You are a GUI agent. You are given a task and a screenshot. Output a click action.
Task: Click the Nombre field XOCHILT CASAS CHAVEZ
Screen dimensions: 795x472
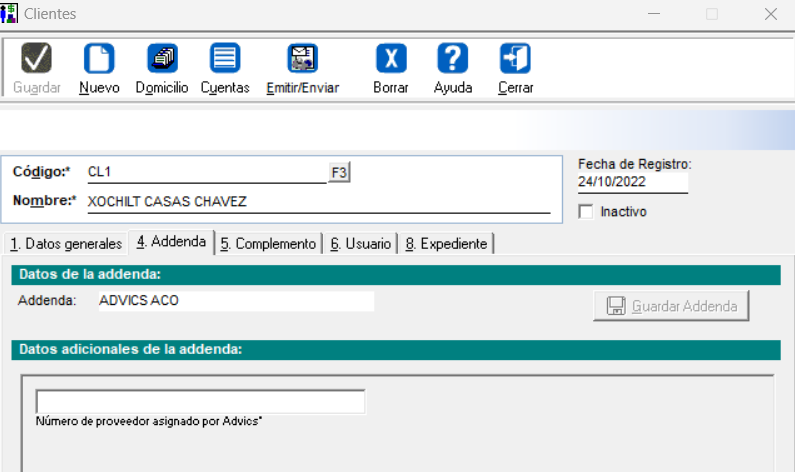tap(319, 202)
